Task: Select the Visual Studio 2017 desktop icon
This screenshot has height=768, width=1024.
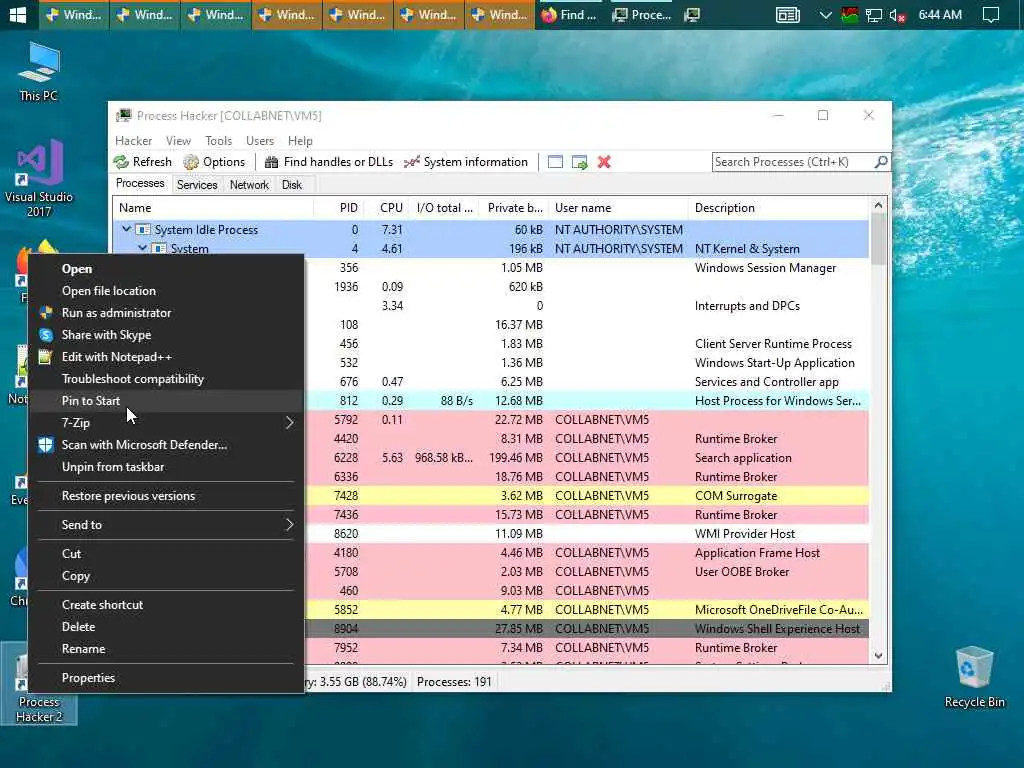Action: tap(39, 178)
